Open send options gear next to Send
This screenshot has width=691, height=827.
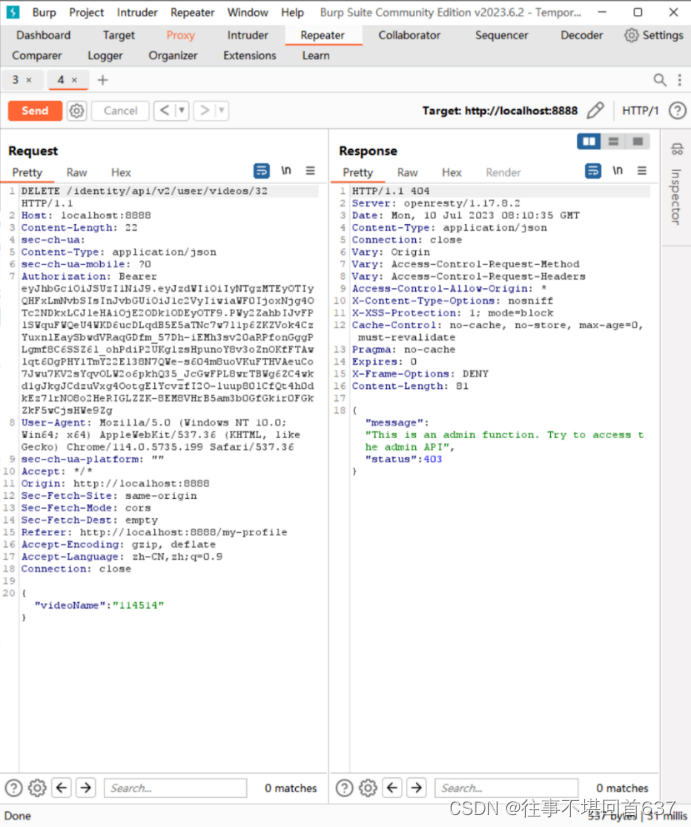click(x=76, y=111)
